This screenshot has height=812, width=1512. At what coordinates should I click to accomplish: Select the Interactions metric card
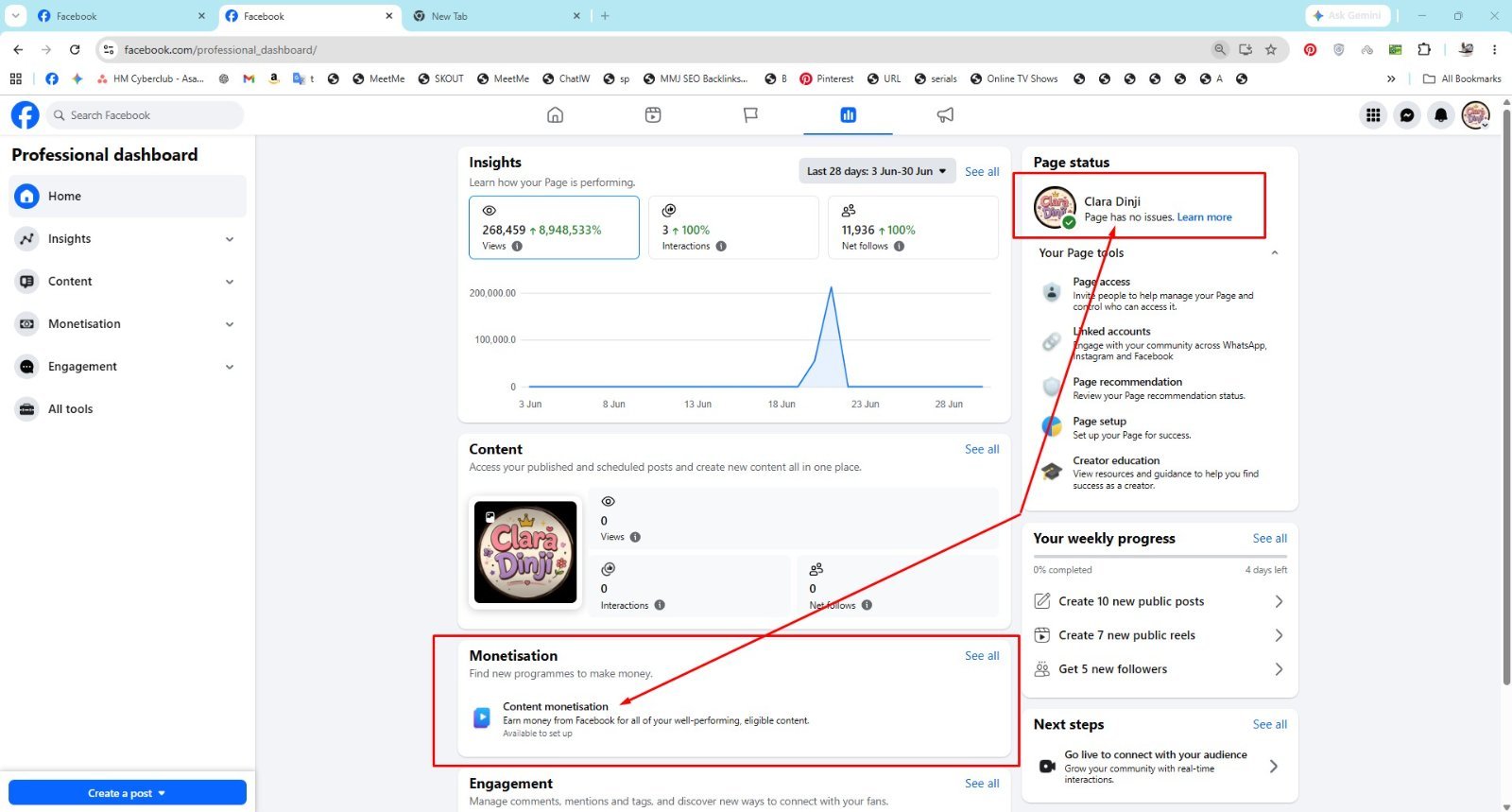tap(733, 227)
